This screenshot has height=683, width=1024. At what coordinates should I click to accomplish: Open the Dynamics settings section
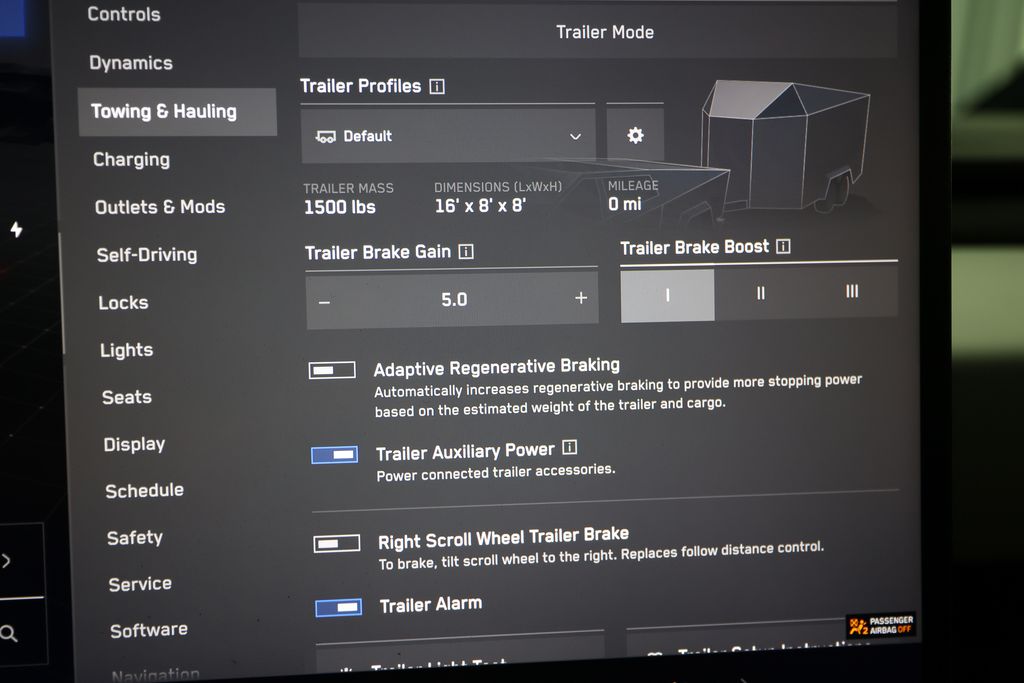coord(131,63)
